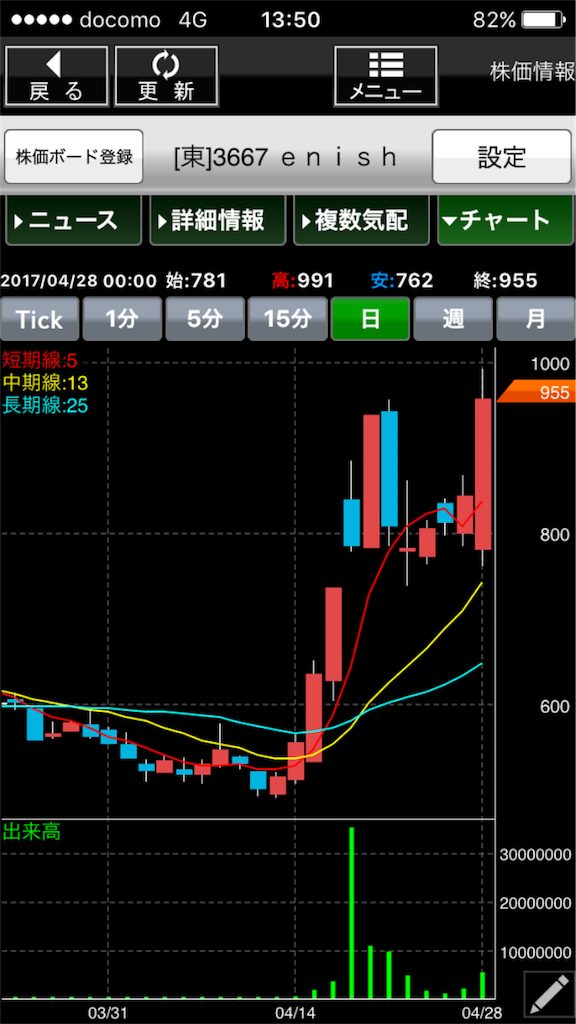Open the メニュー menu button
576x1024 pixels.
coord(385,76)
